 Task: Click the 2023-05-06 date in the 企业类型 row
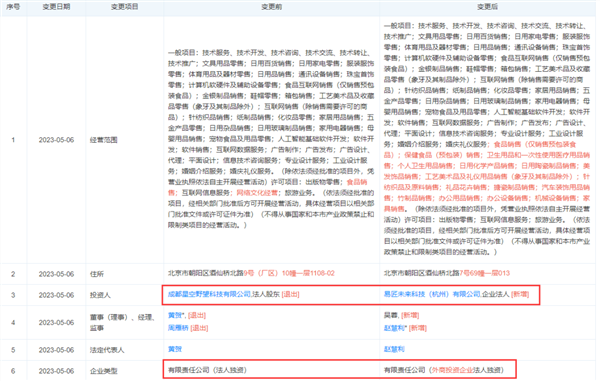click(56, 371)
